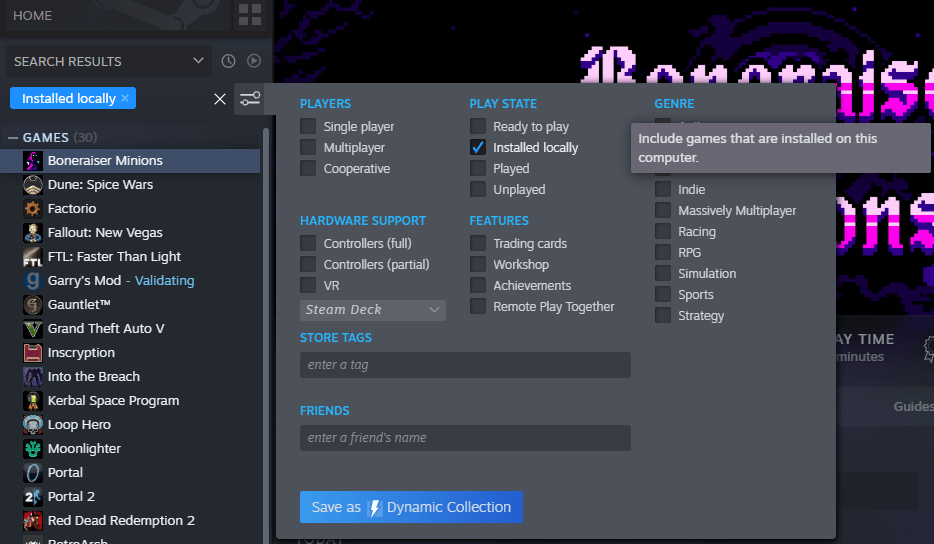Toggle the advanced filters slider icon
934x544 pixels.
point(249,98)
